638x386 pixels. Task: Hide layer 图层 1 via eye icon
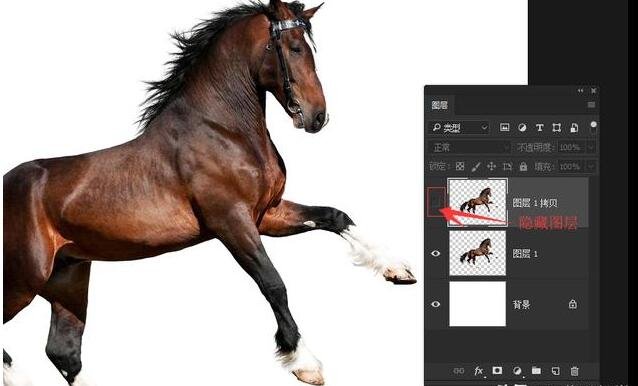click(x=435, y=253)
